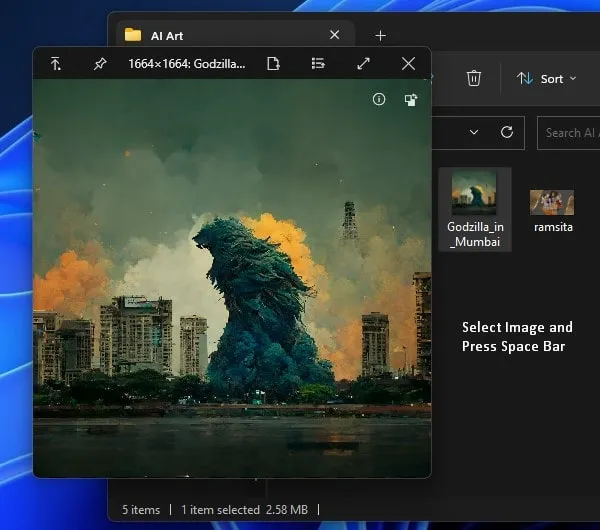Click the ramsita file name label
600x530 pixels.
(x=553, y=227)
